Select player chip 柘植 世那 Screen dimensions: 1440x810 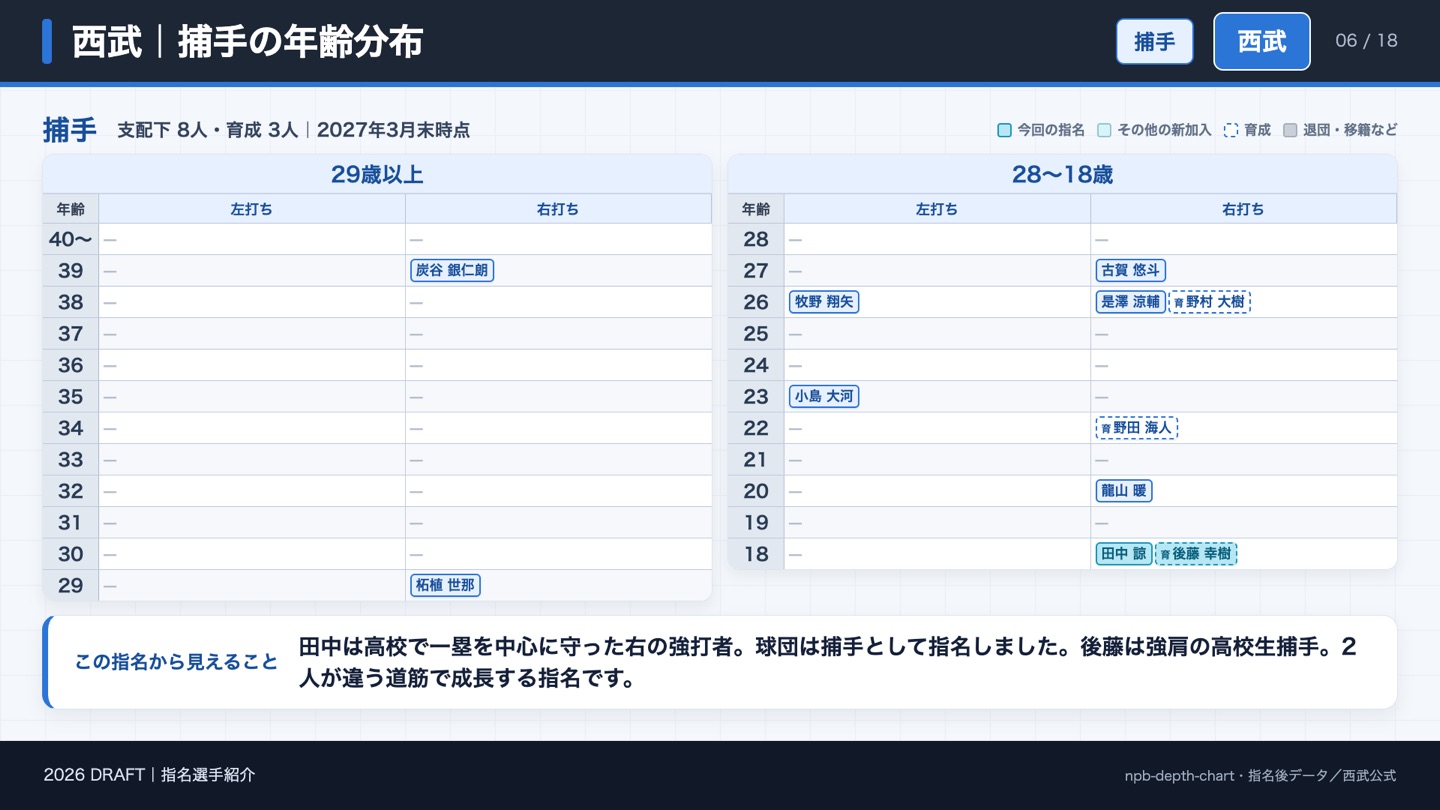446,585
